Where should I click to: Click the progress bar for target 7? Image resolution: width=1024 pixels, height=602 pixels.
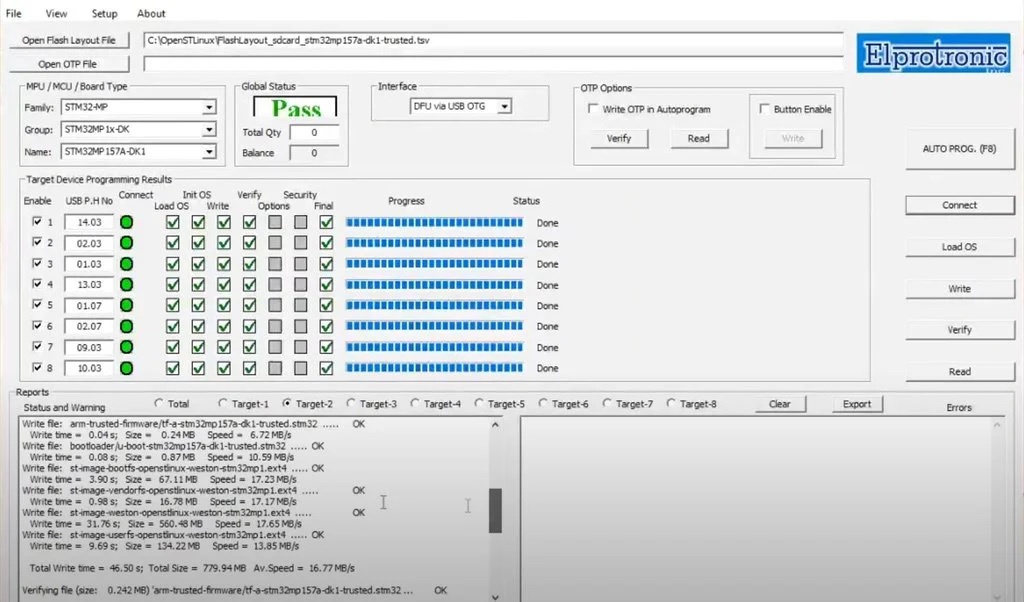[434, 348]
